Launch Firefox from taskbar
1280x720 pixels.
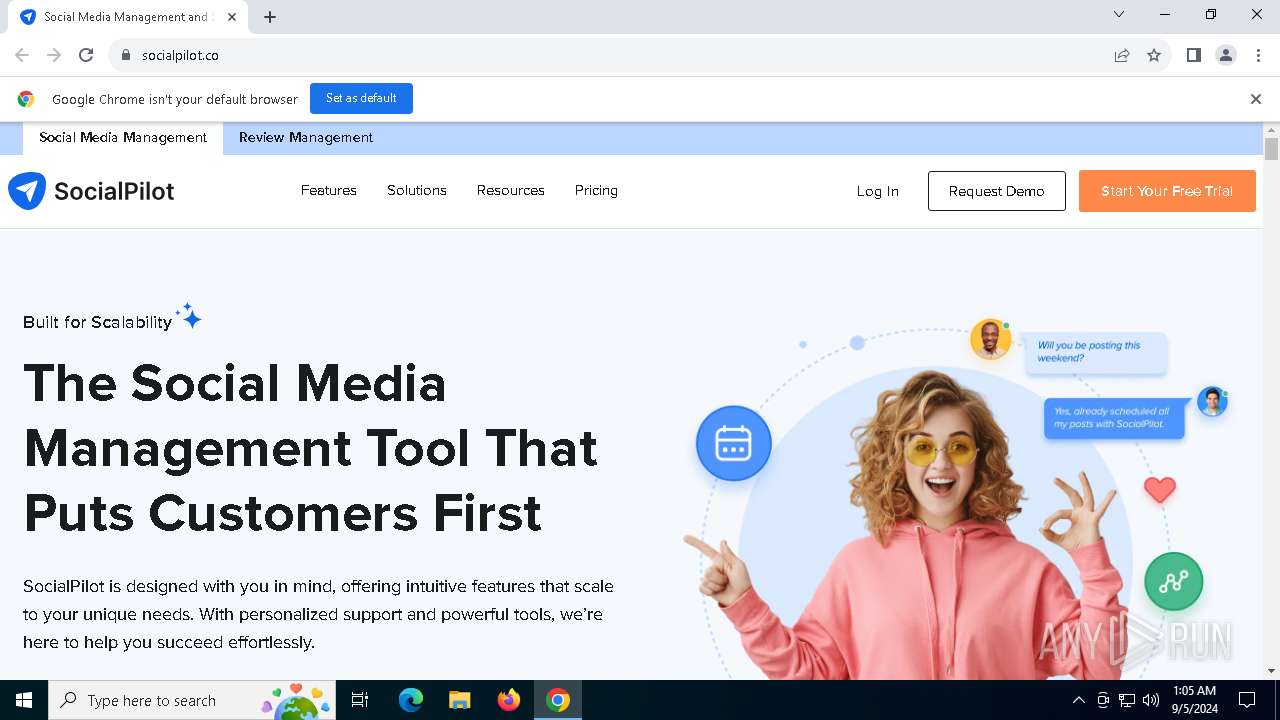(509, 700)
